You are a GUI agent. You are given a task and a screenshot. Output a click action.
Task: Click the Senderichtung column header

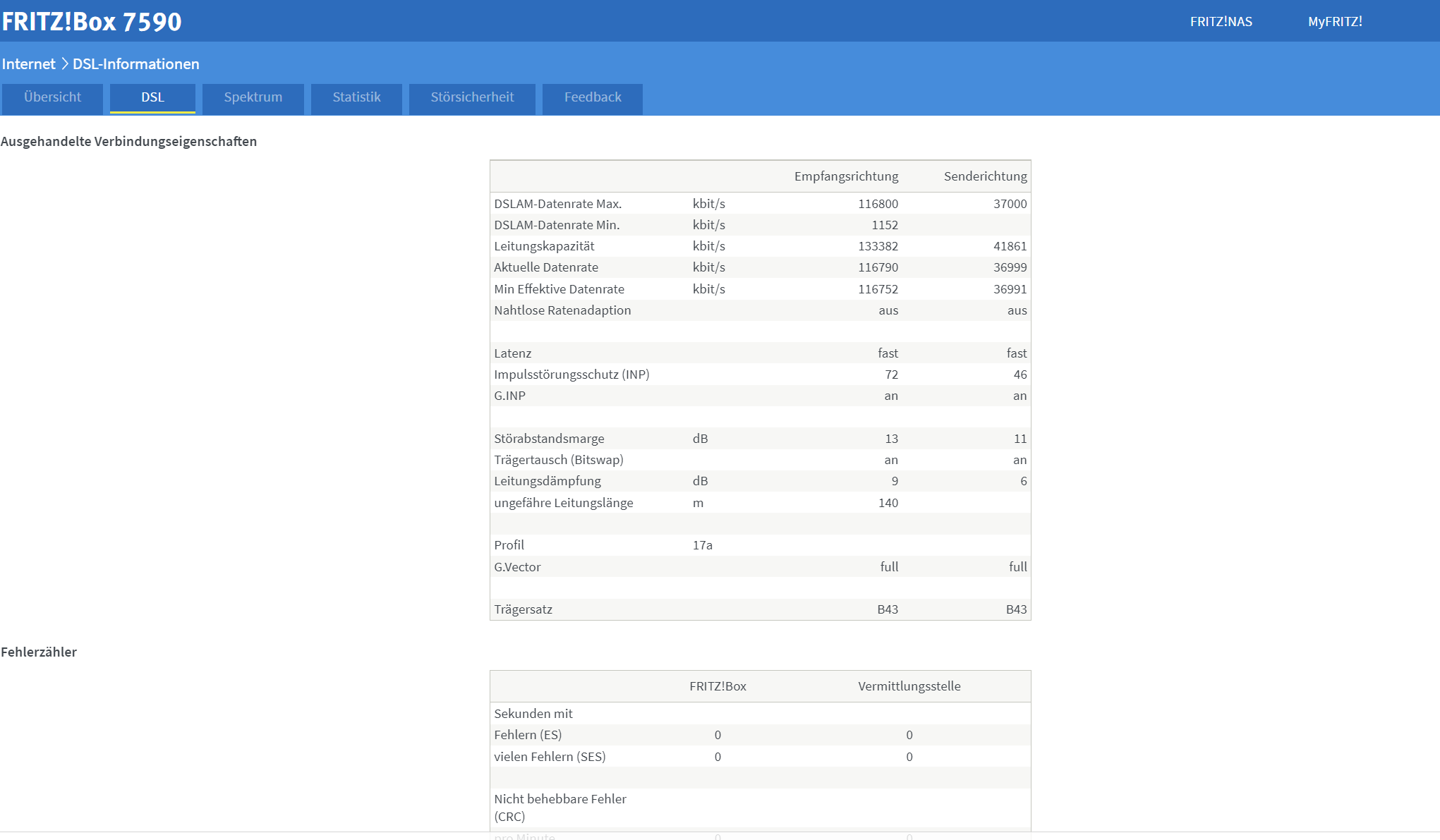click(985, 176)
